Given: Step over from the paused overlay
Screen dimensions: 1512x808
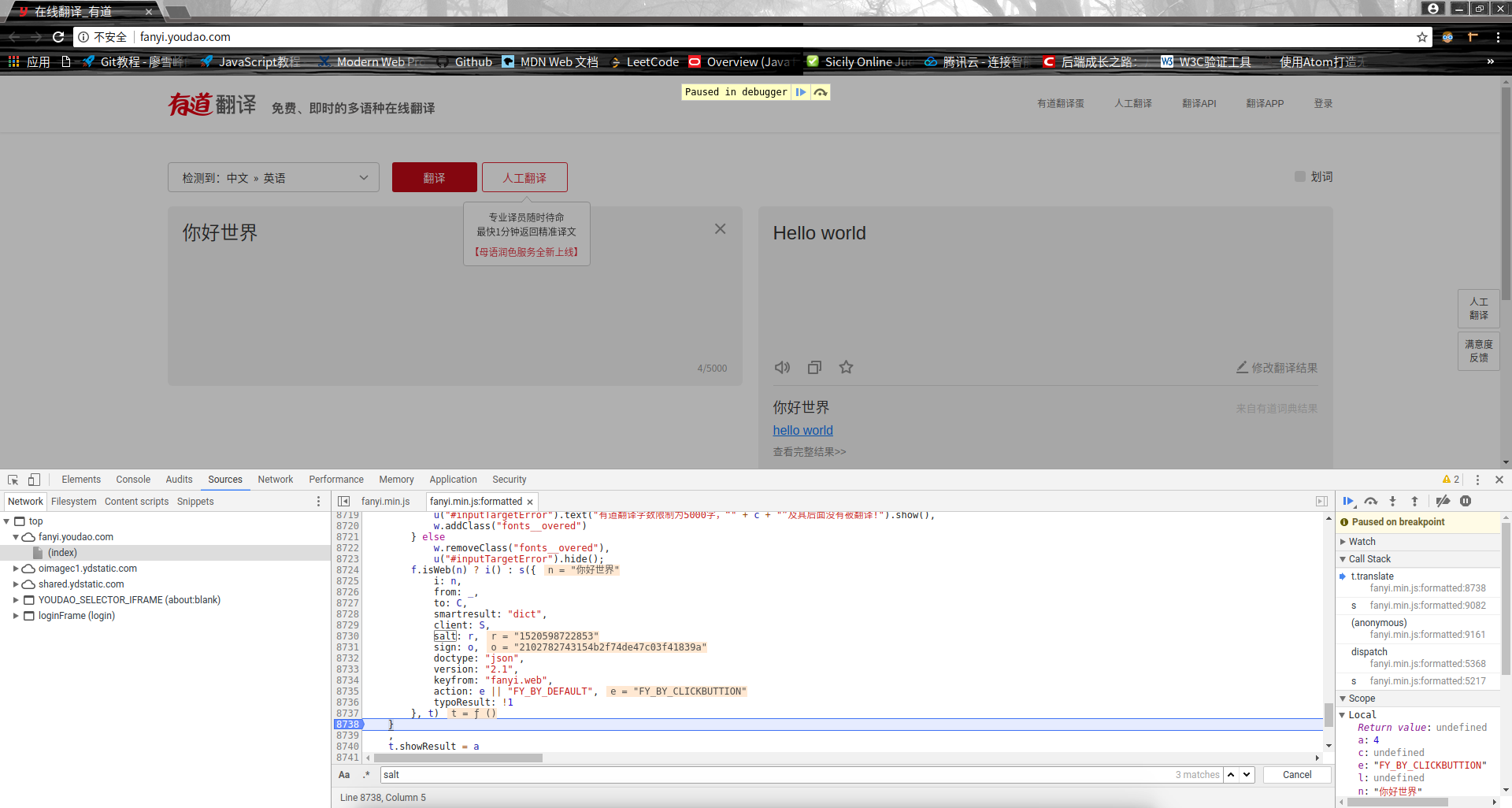Looking at the screenshot, I should [821, 92].
